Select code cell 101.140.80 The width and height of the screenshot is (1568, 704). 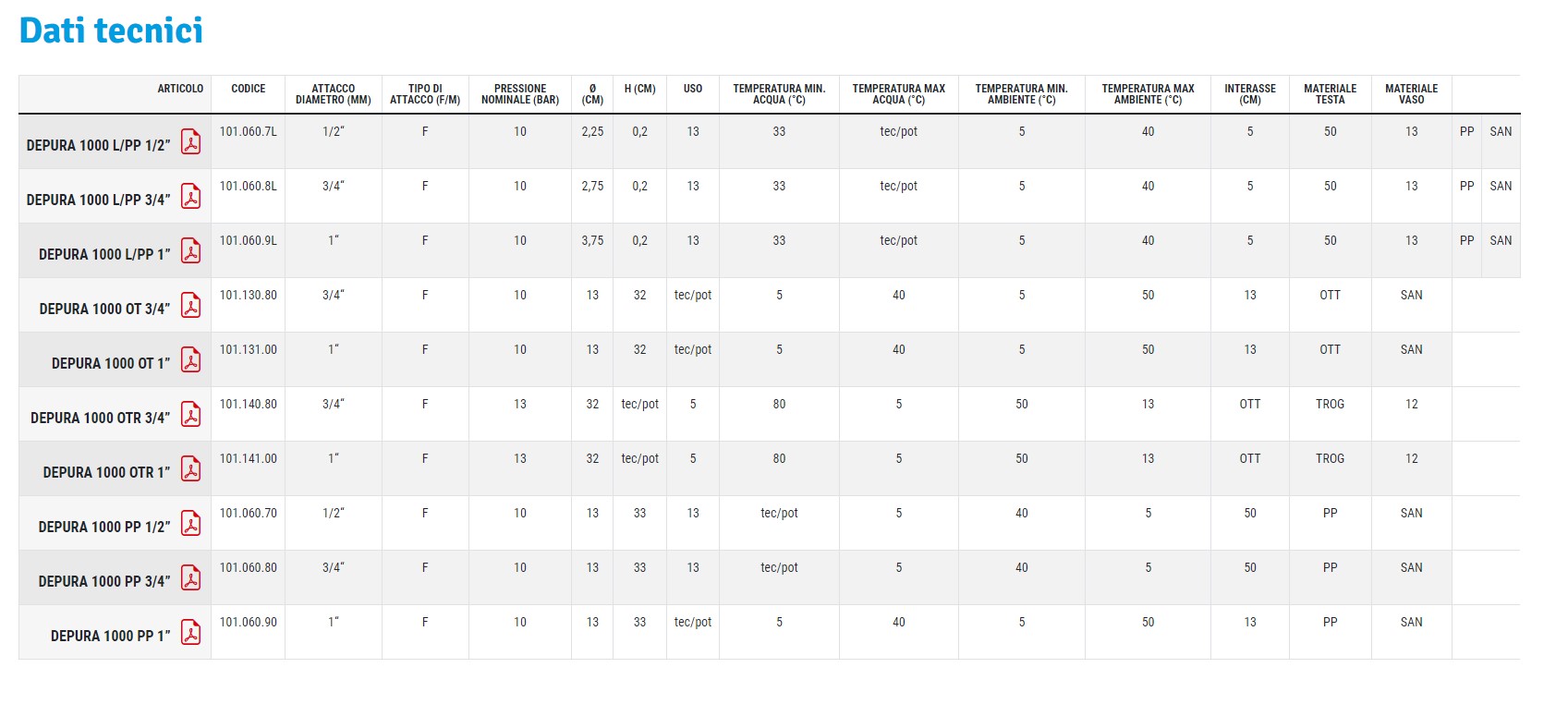[x=248, y=405]
